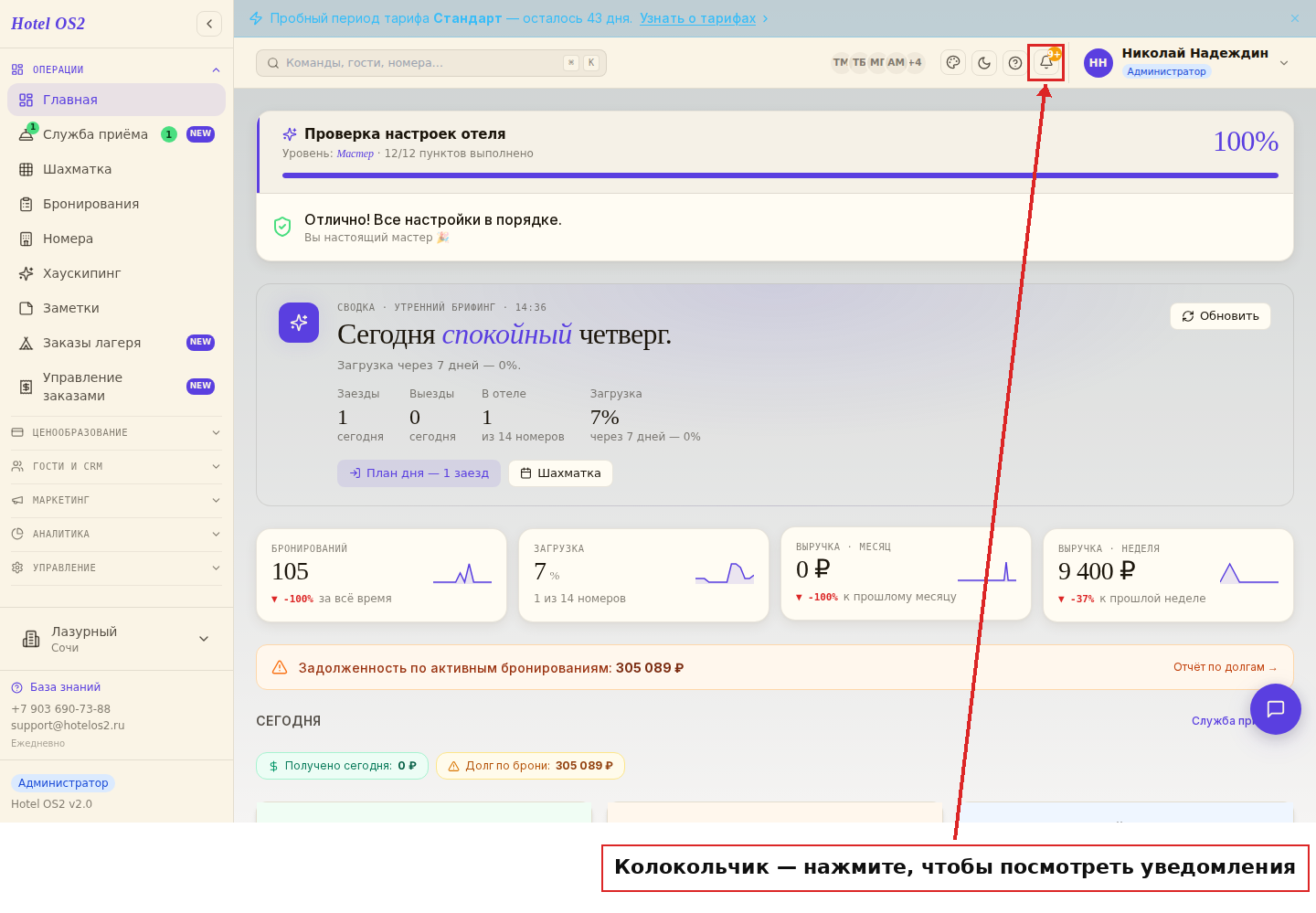The image size is (1316, 913).
Task: Open notifications bell icon
Action: tap(1046, 63)
